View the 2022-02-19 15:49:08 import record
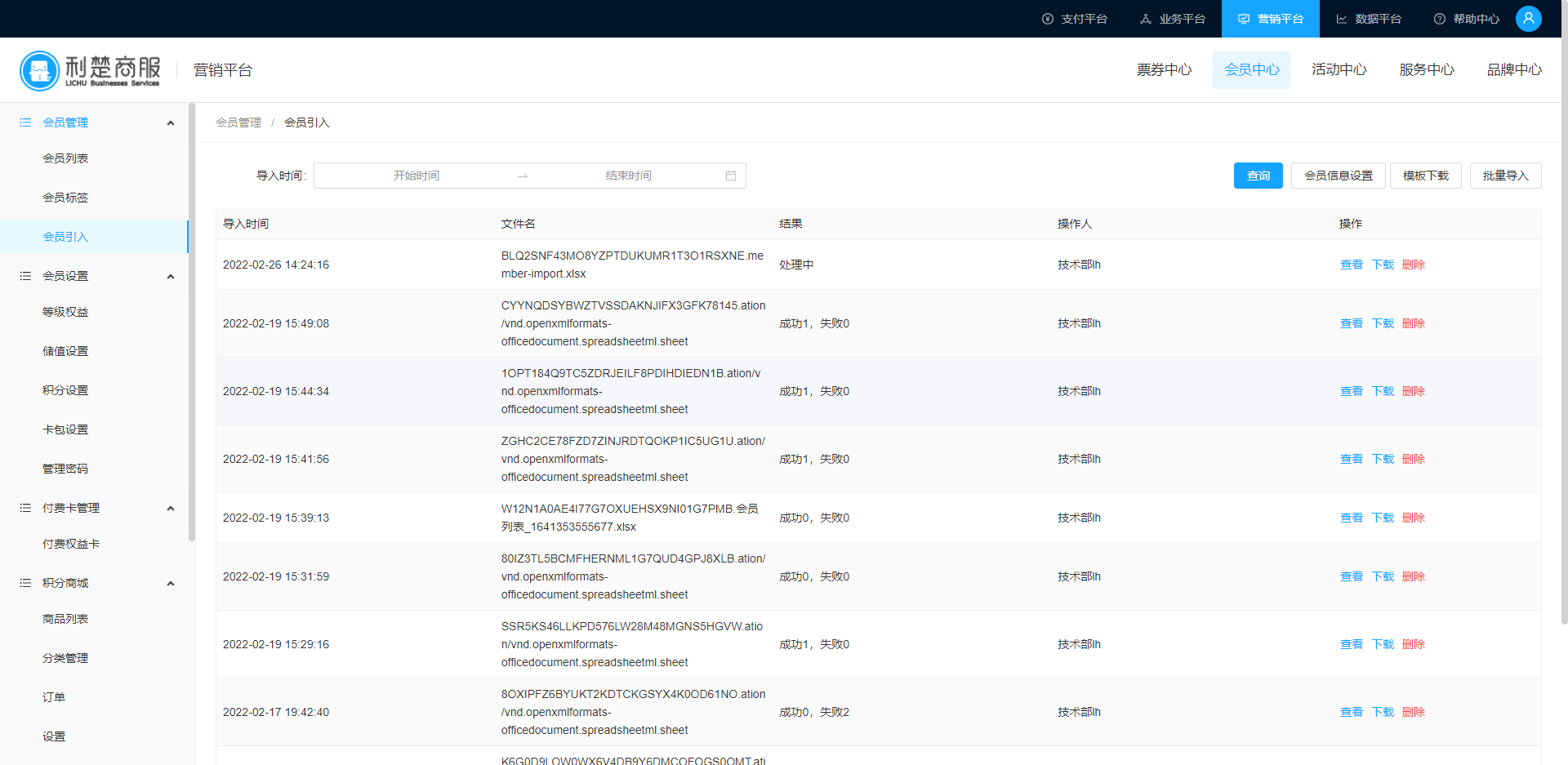This screenshot has width=1568, height=765. [1351, 323]
